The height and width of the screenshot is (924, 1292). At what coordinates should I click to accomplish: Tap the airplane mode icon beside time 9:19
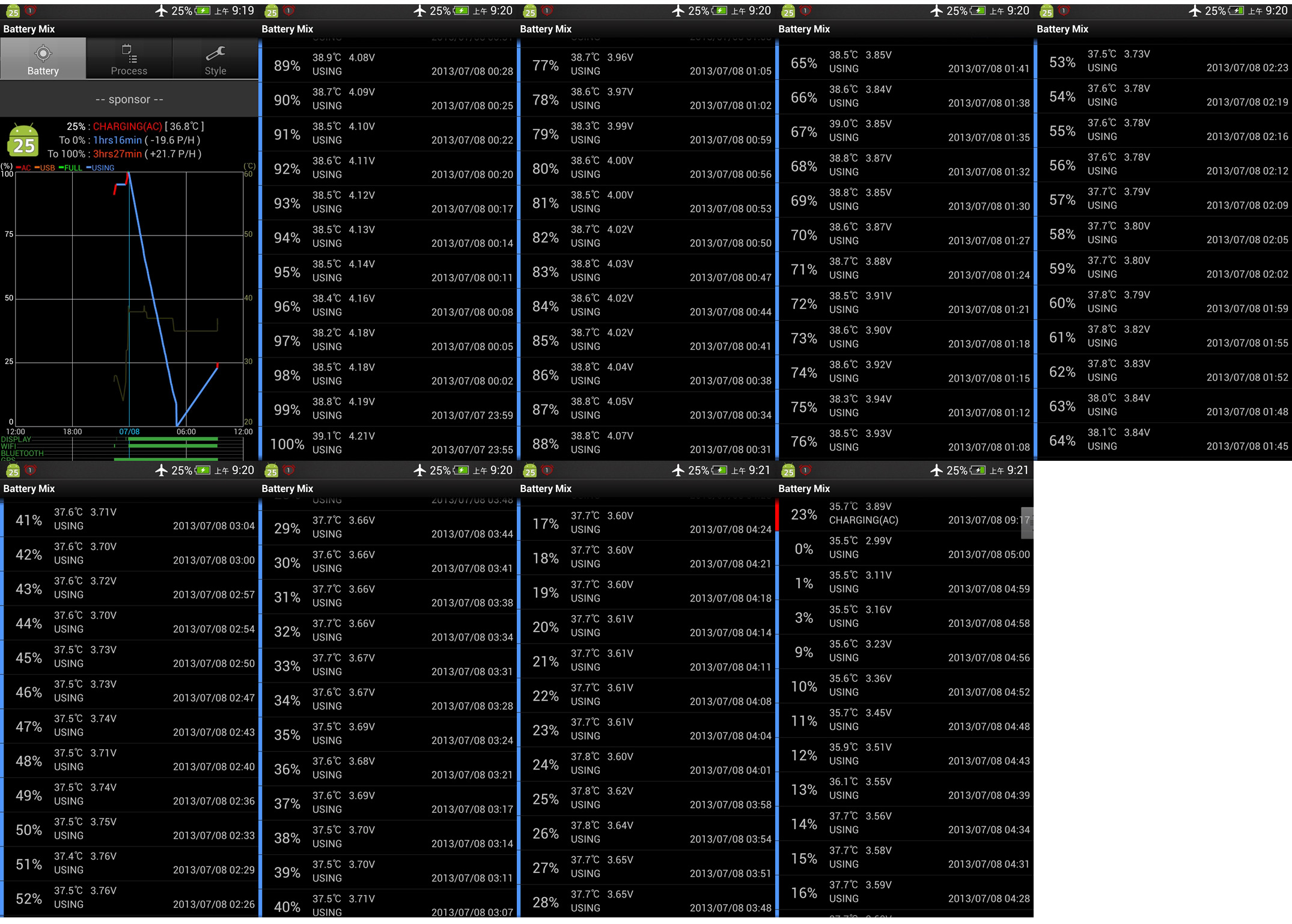(x=161, y=11)
